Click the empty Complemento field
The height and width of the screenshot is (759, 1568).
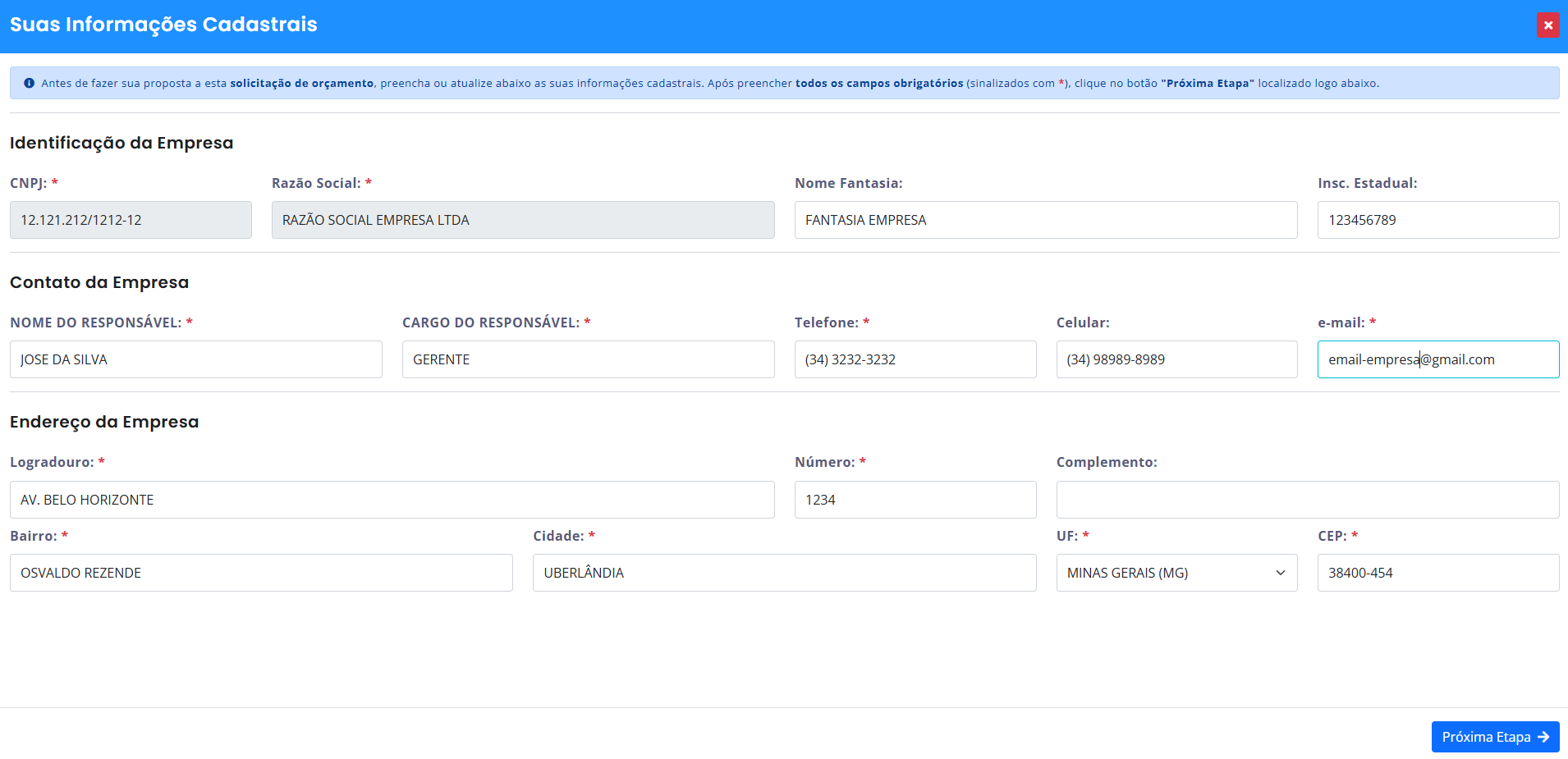point(1307,500)
